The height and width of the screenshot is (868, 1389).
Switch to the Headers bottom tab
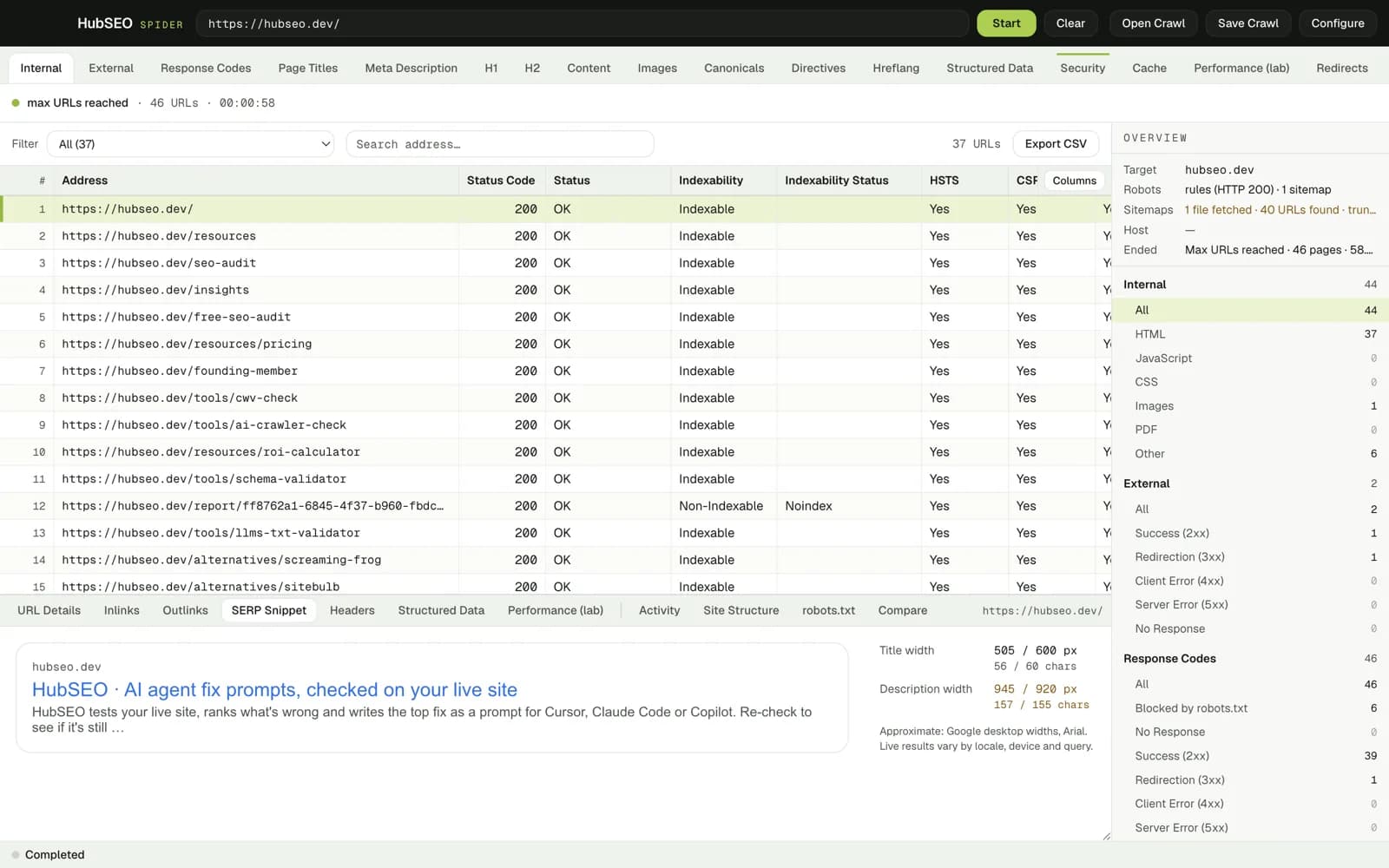pos(352,610)
